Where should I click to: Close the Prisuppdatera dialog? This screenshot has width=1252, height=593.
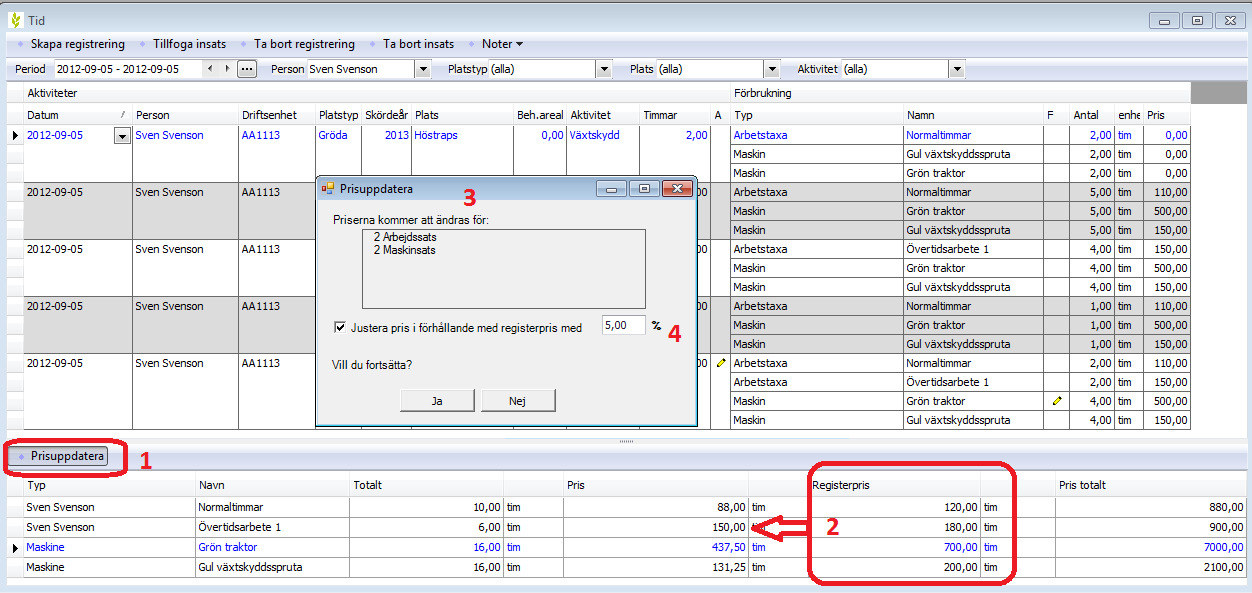coord(677,188)
